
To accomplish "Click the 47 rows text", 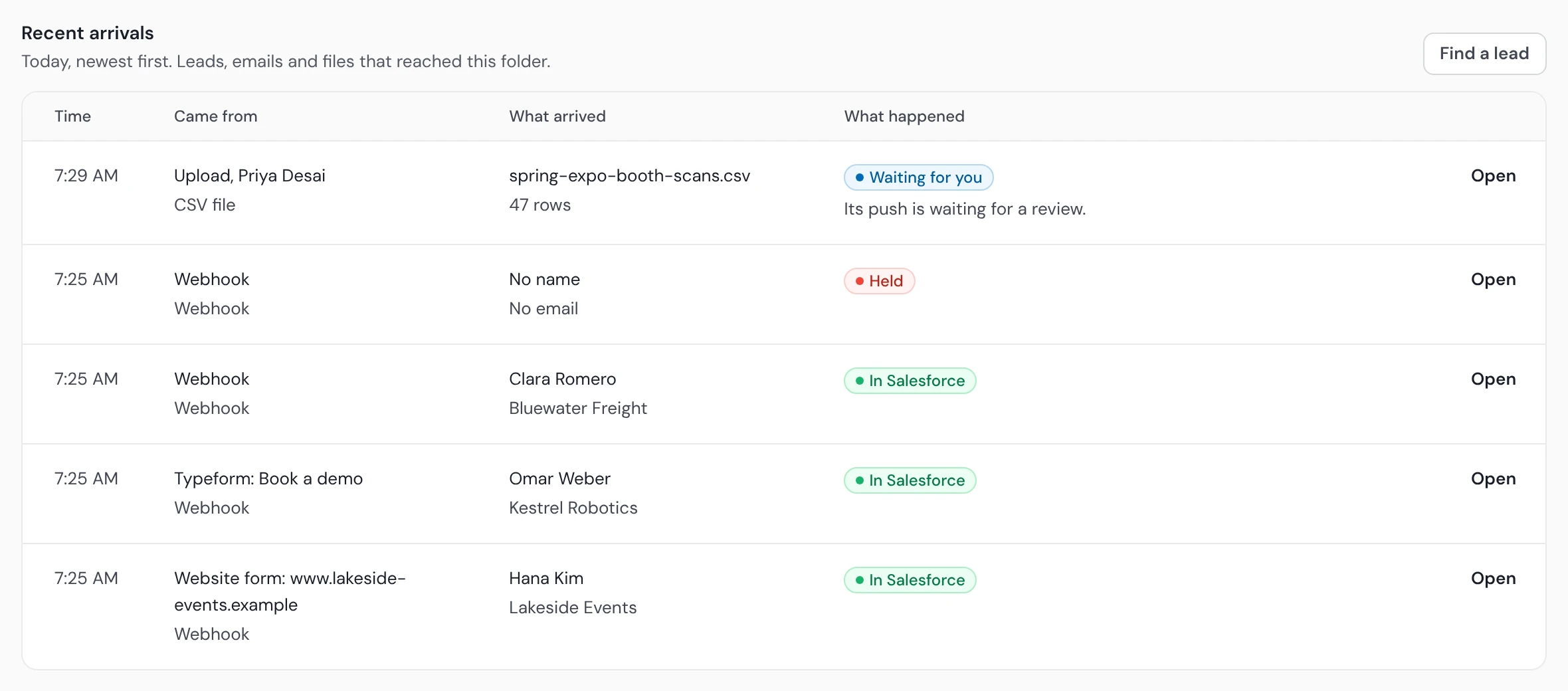I will coord(539,205).
